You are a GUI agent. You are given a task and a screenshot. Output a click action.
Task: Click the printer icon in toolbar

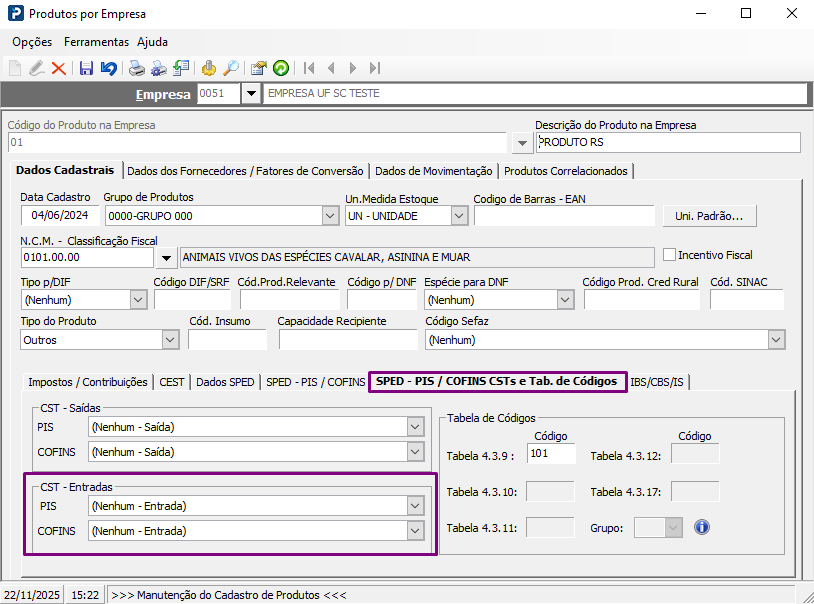point(136,68)
